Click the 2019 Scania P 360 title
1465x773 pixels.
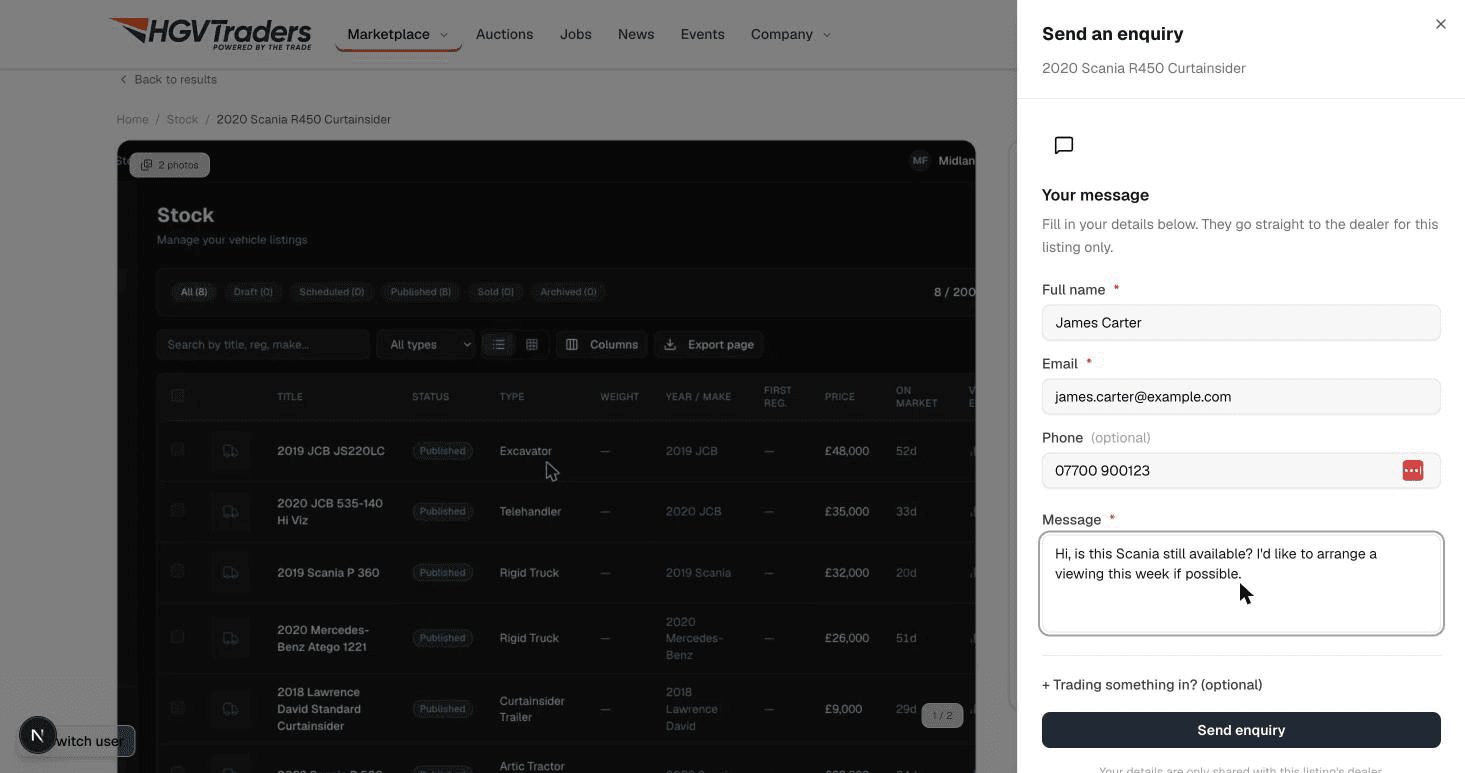pyautogui.click(x=328, y=573)
